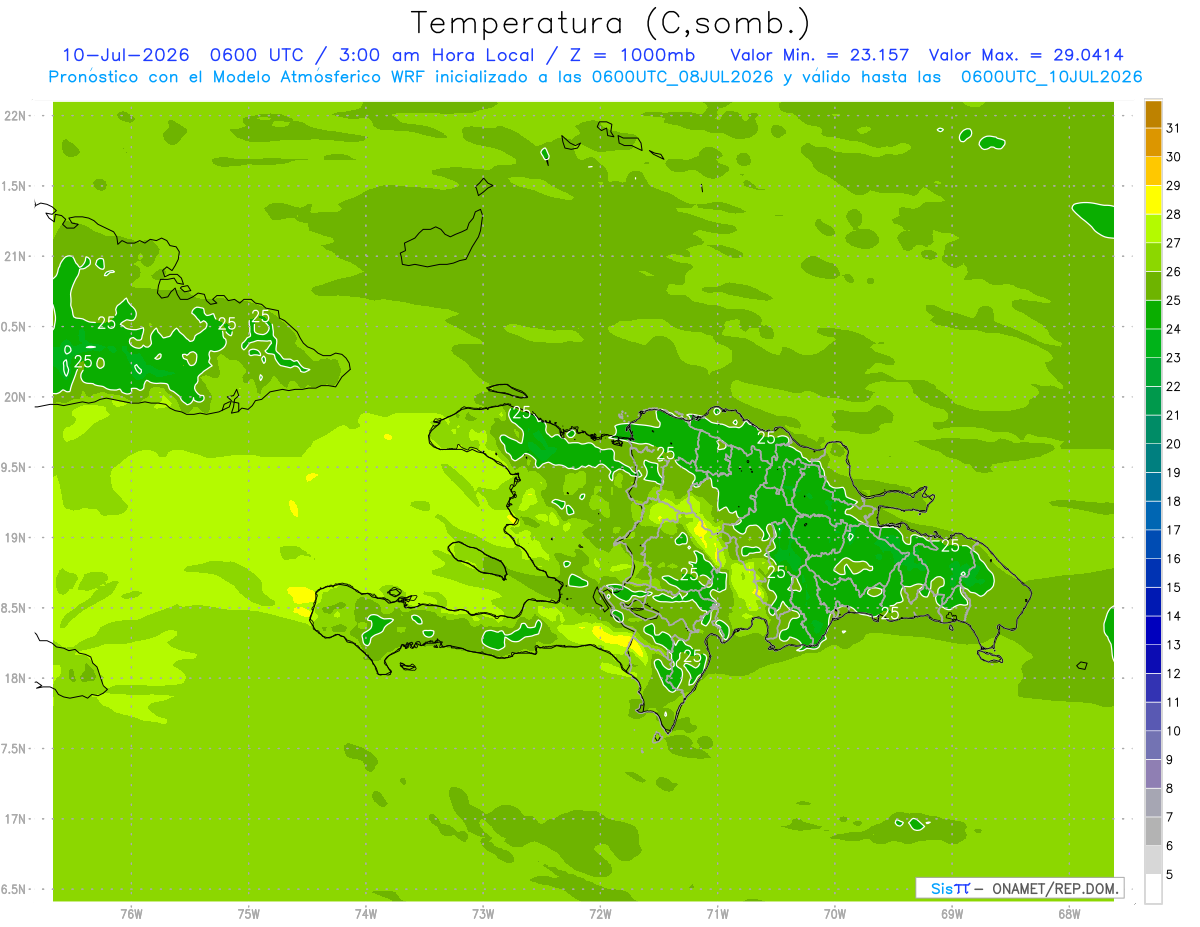Click the colorbar label 20
This screenshot has width=1200, height=927.
(x=1173, y=444)
